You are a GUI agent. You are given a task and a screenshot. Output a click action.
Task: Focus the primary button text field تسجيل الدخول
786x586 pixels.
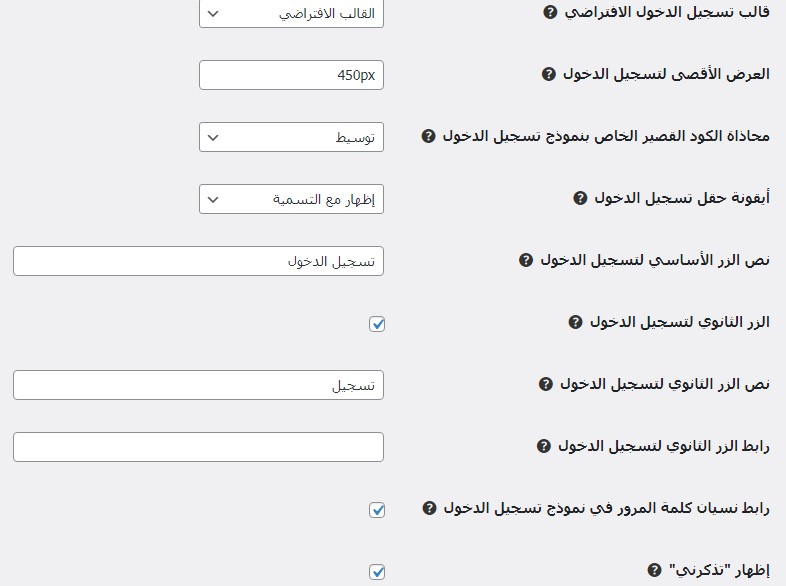coord(198,262)
